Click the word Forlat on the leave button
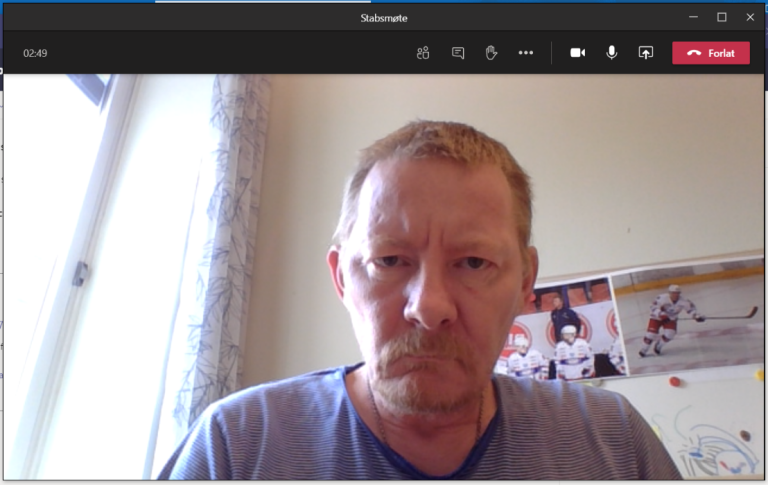The width and height of the screenshot is (768, 485). (721, 53)
